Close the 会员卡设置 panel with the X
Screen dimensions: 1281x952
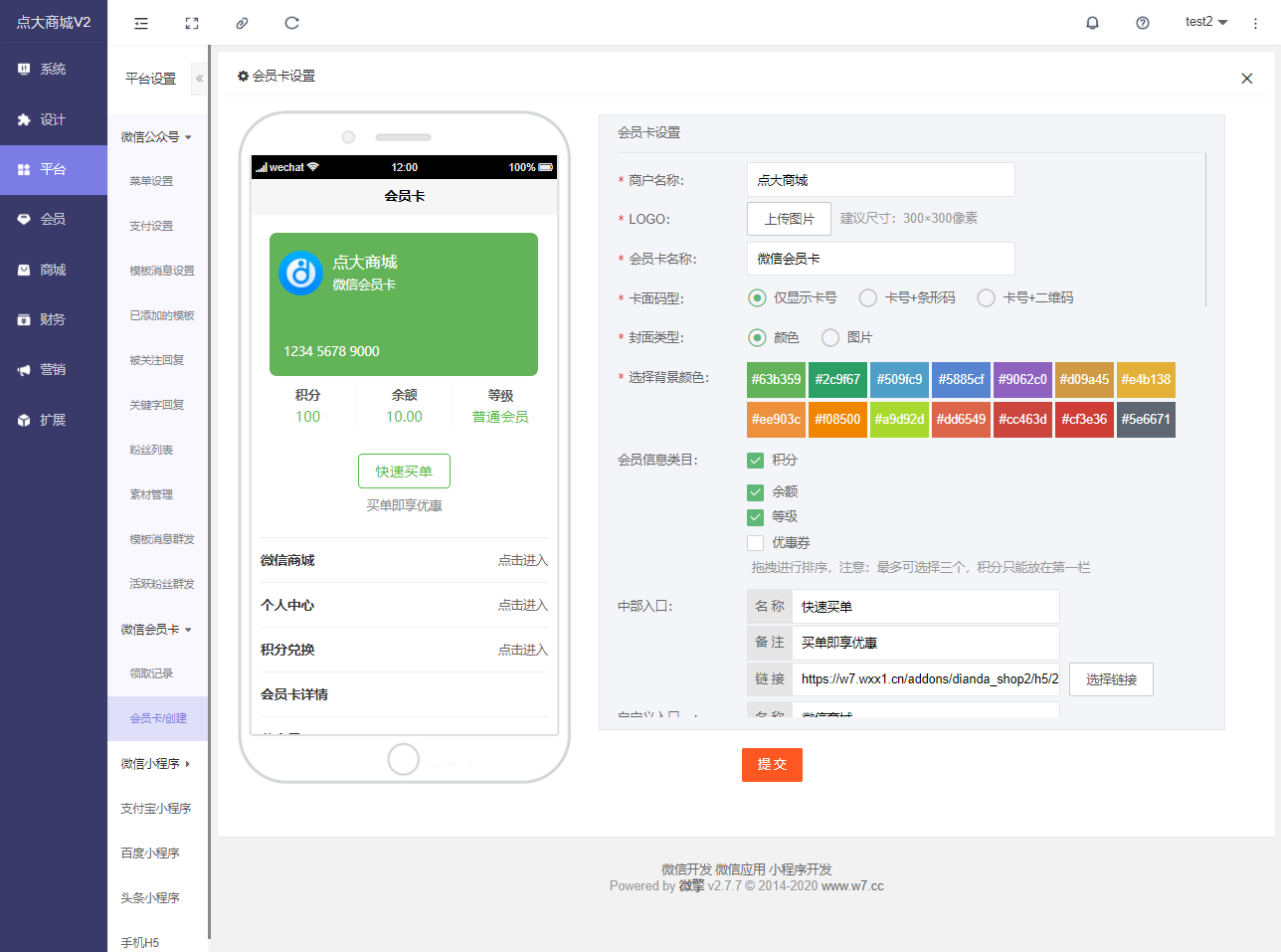click(x=1246, y=78)
